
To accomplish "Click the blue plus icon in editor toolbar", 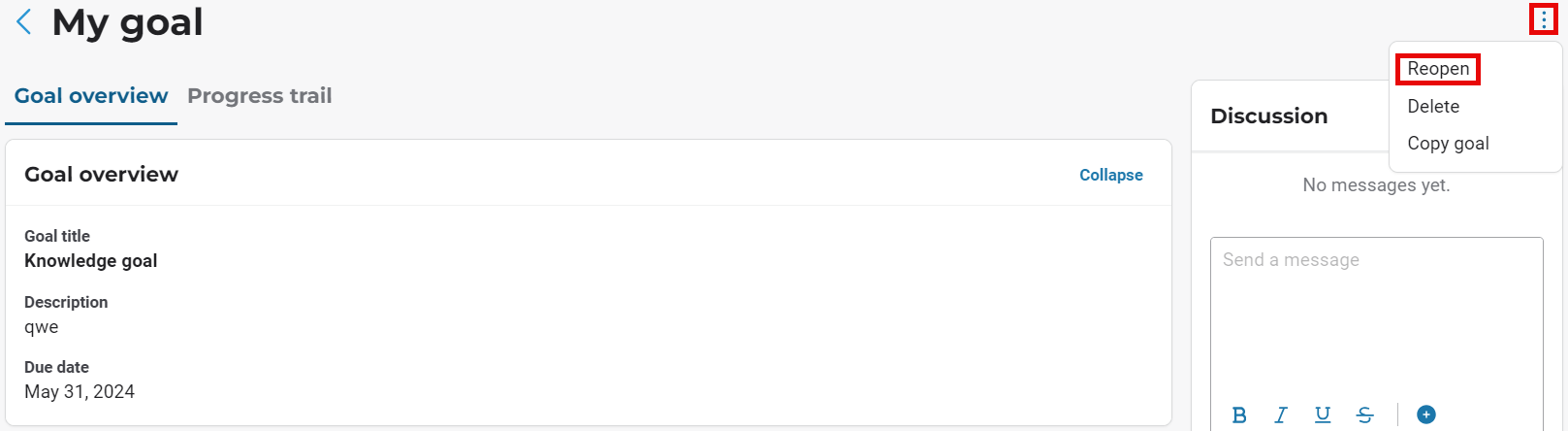I will pos(1425,414).
